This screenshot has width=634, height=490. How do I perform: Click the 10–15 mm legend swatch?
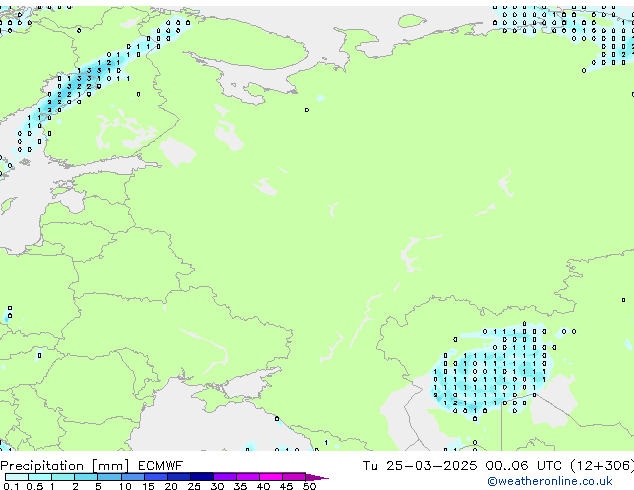[133, 477]
